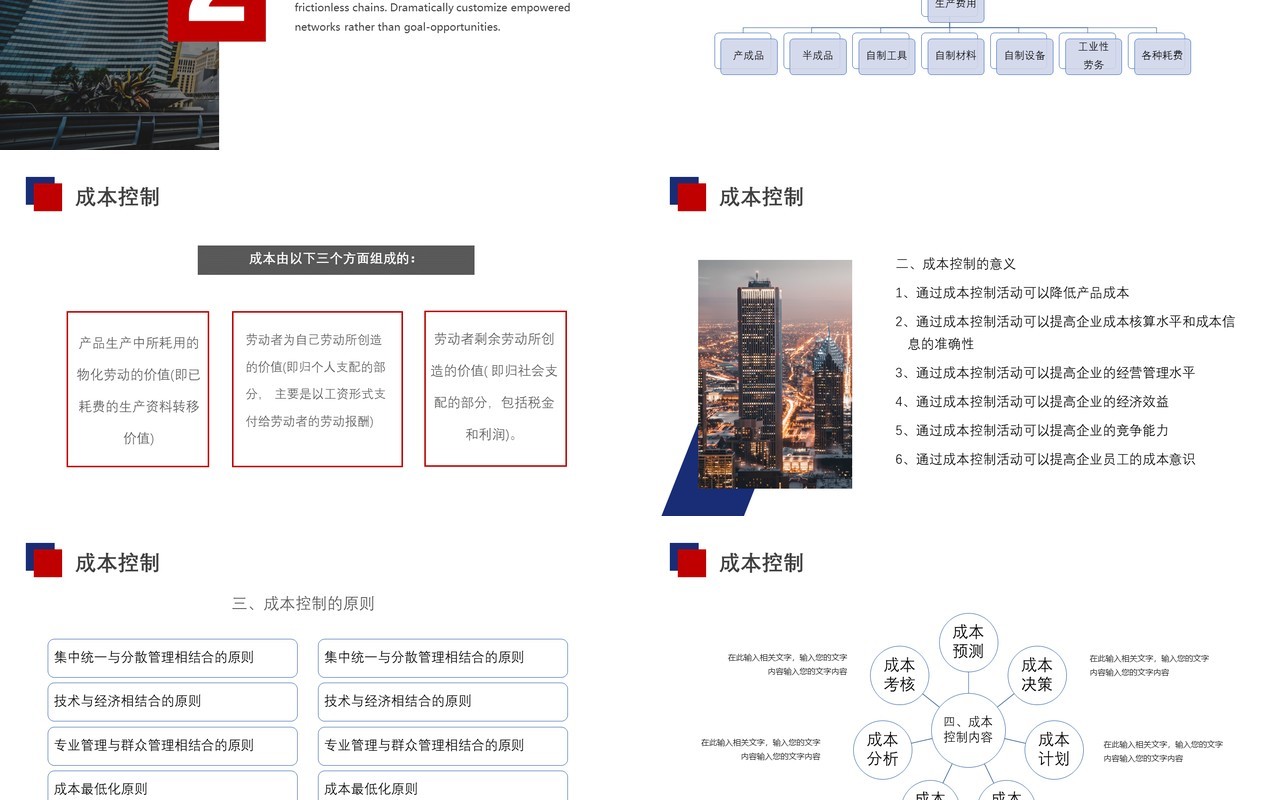Select the night skyscraper photo
This screenshot has width=1280, height=800.
775,374
